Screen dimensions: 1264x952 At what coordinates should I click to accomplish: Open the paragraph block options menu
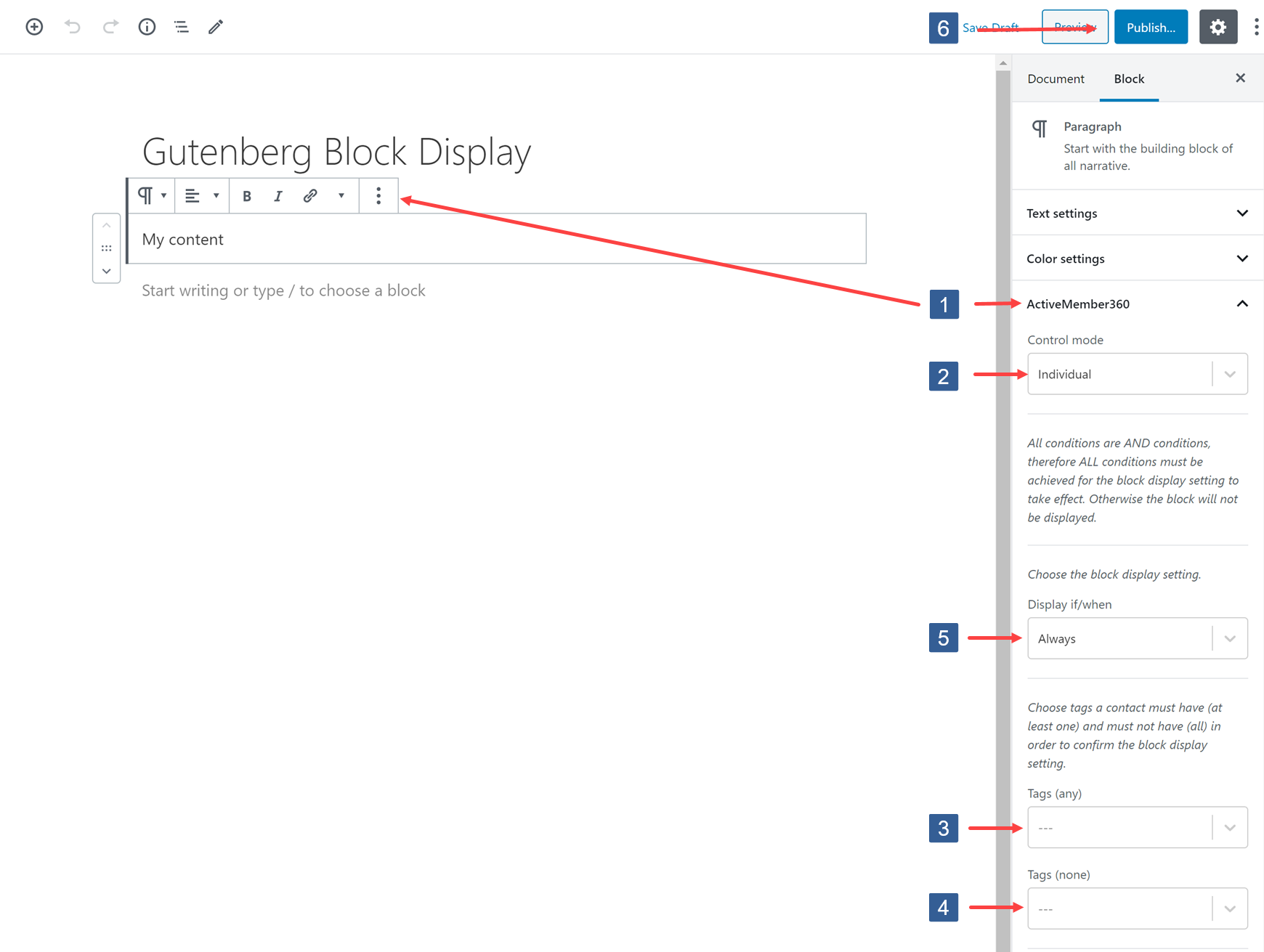(x=378, y=195)
